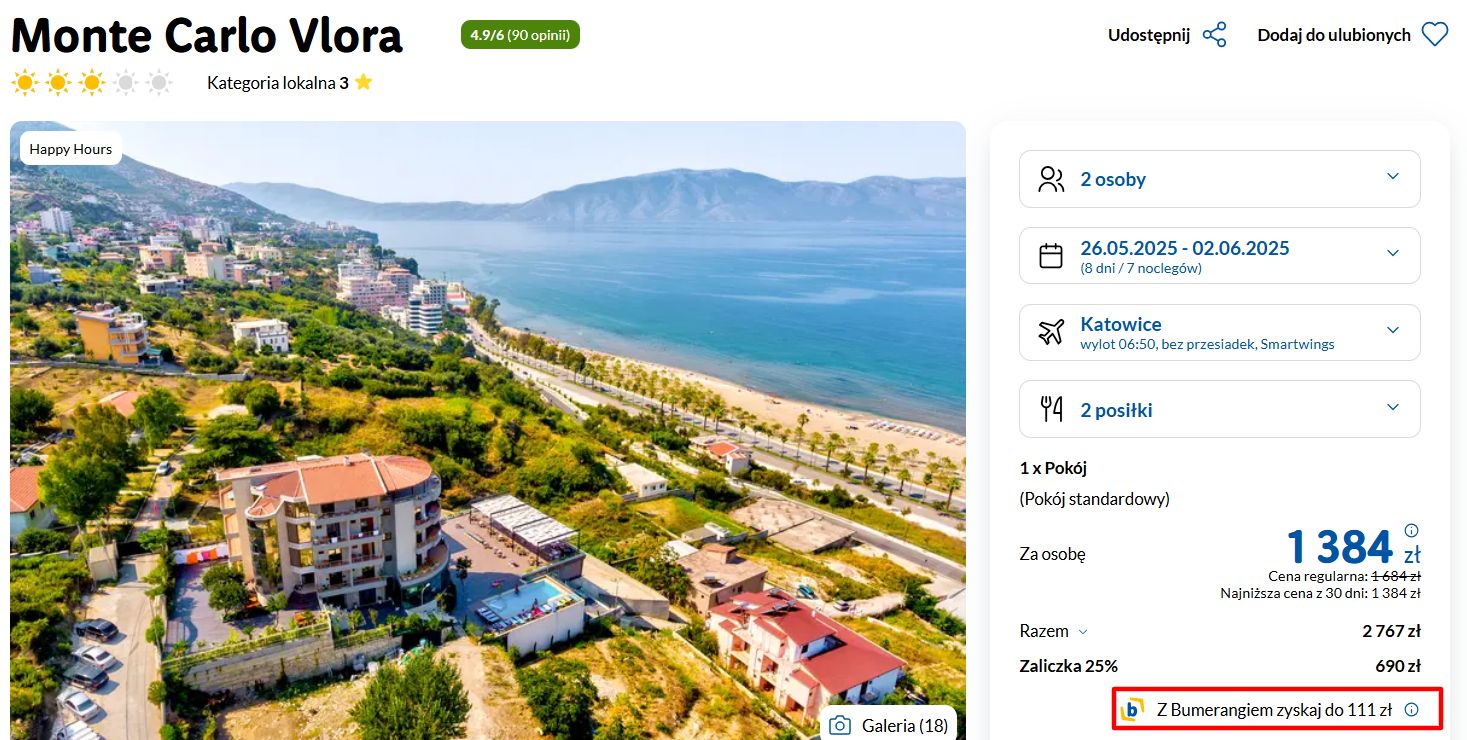1467x740 pixels.
Task: Open the 26.05.2025 - 02.06.2025 date dropdown
Action: click(1220, 256)
